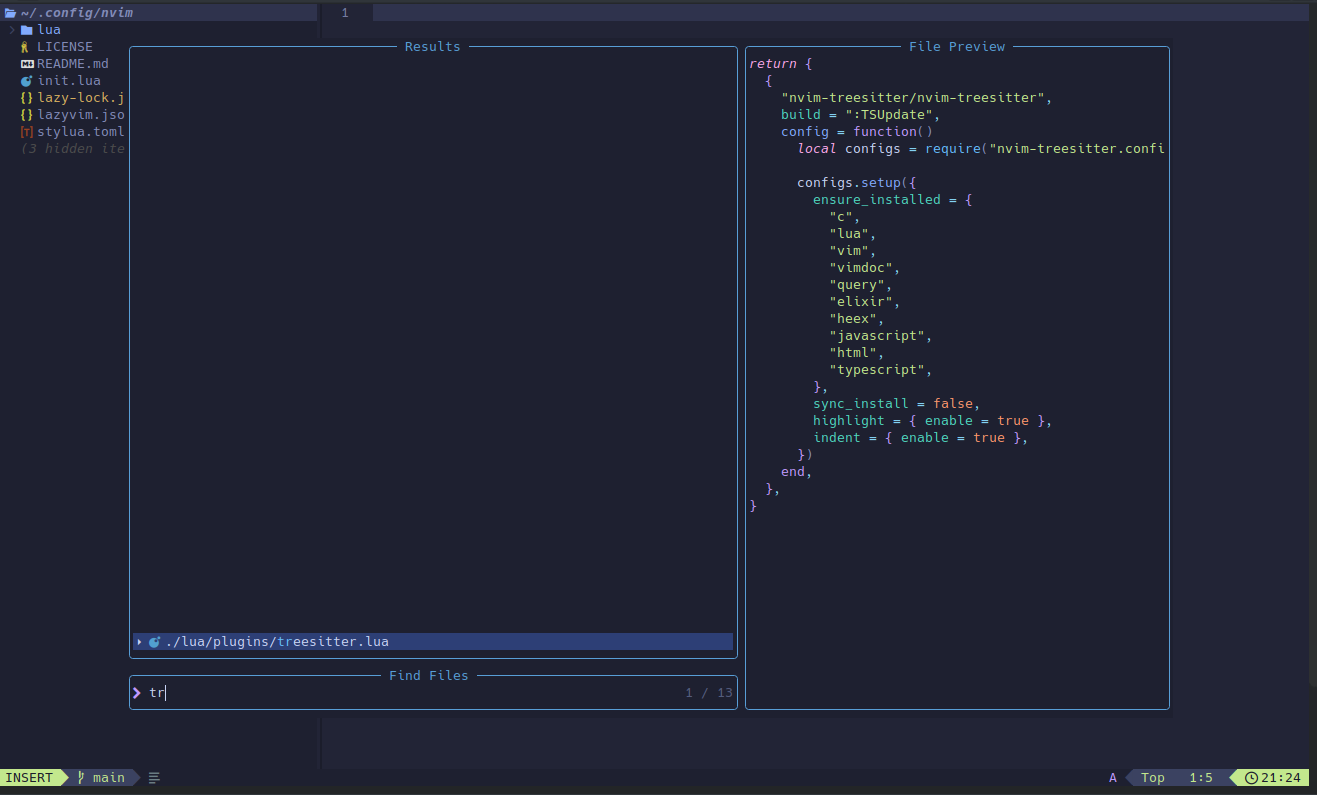The width and height of the screenshot is (1317, 795).
Task: Click the LICENSE file icon
Action: pos(26,47)
